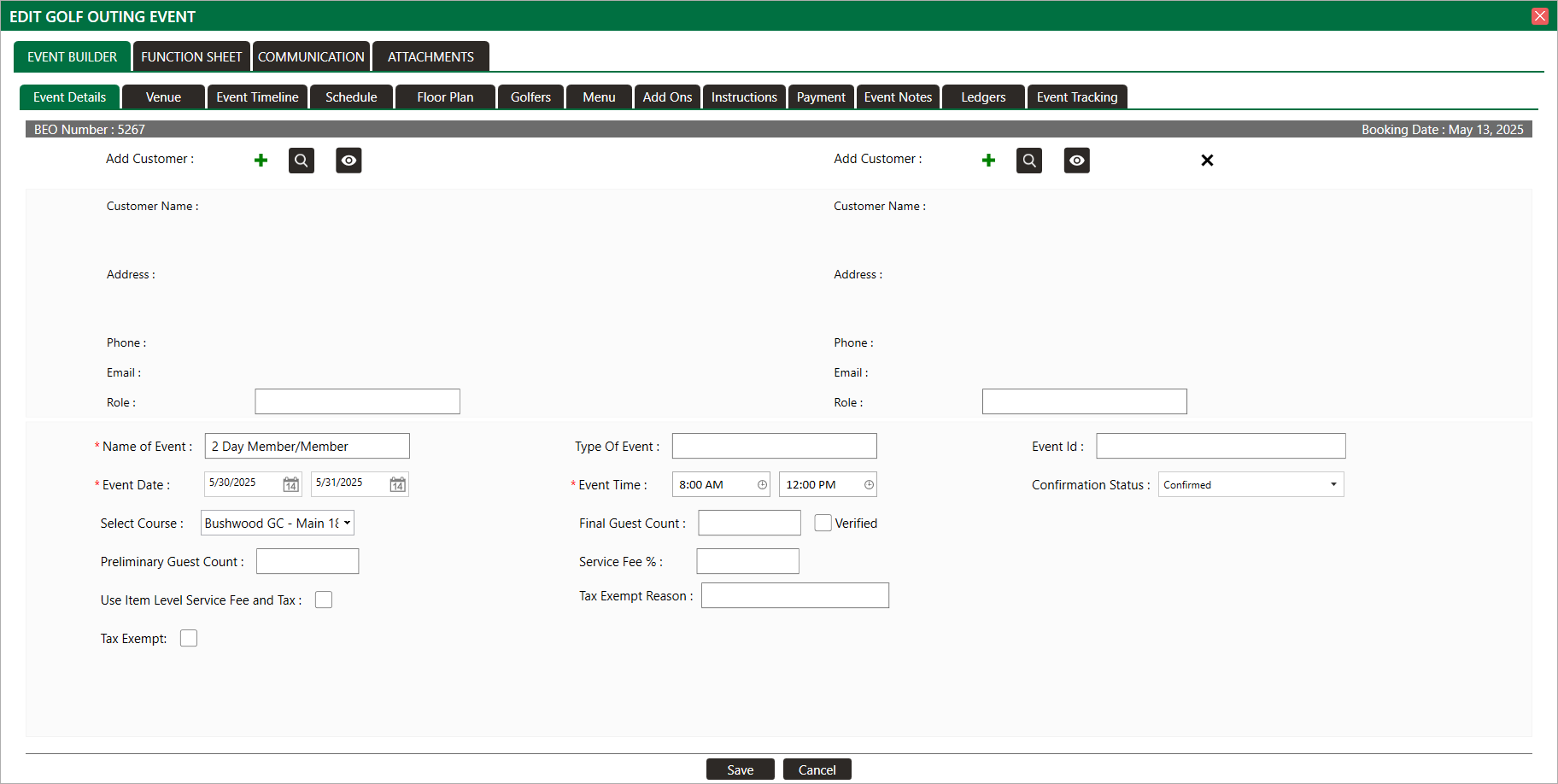This screenshot has width=1558, height=784.
Task: Open the calendar picker for the event start date
Action: pyautogui.click(x=290, y=485)
